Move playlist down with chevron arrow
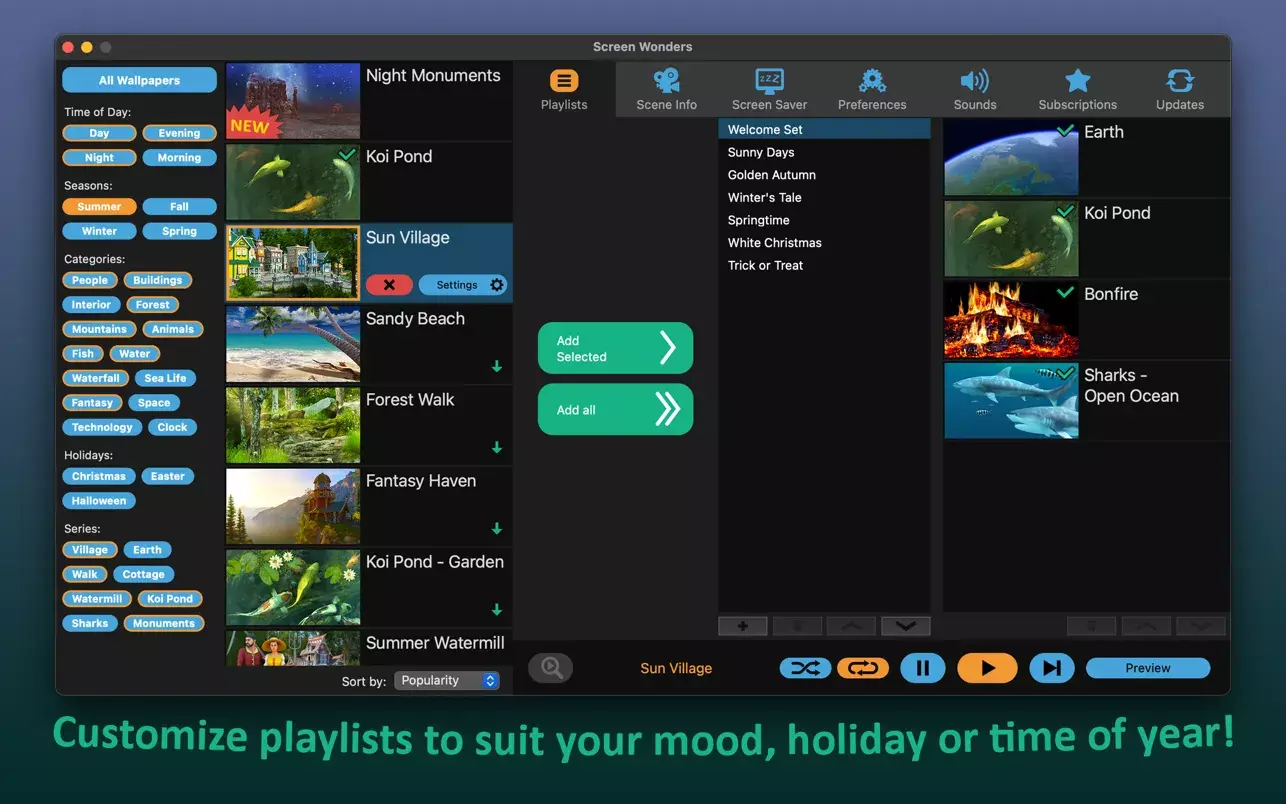1286x804 pixels. (x=905, y=626)
